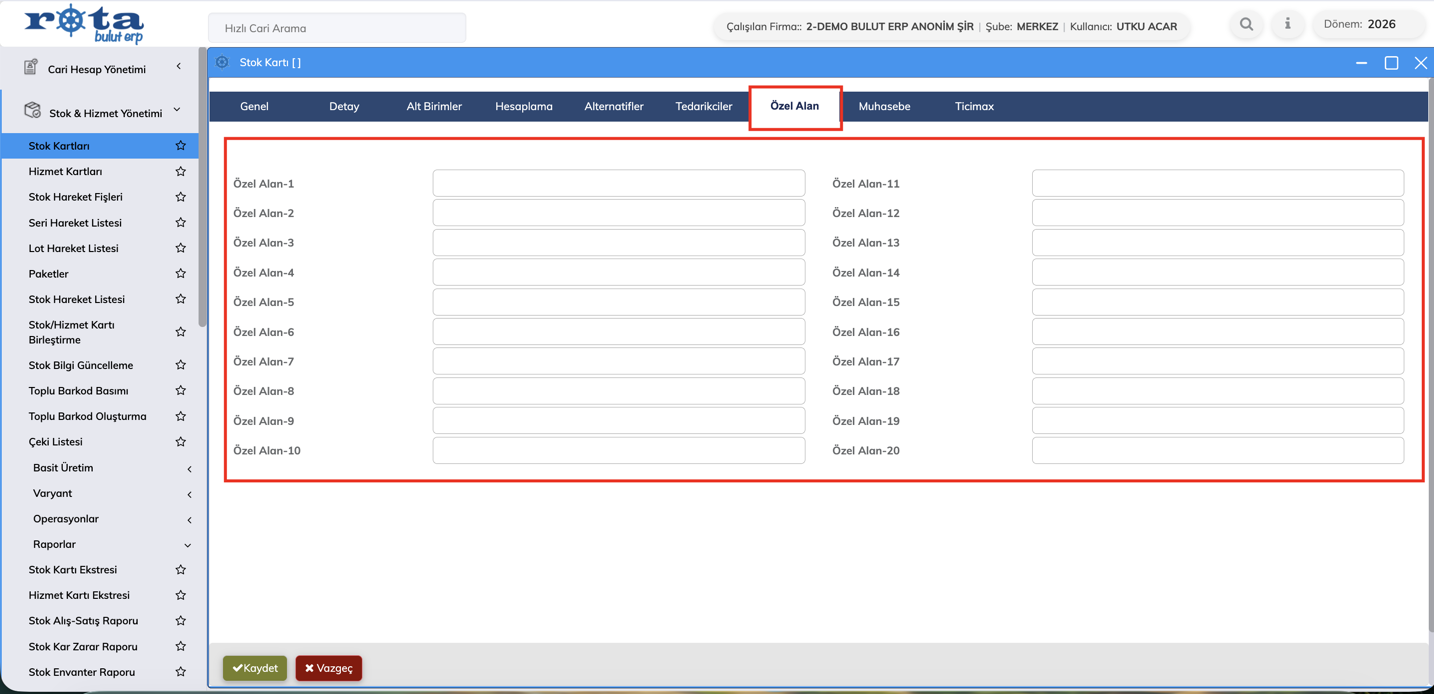1435x694 pixels.
Task: Star the Stok Envanter Raporu entry
Action: point(180,672)
